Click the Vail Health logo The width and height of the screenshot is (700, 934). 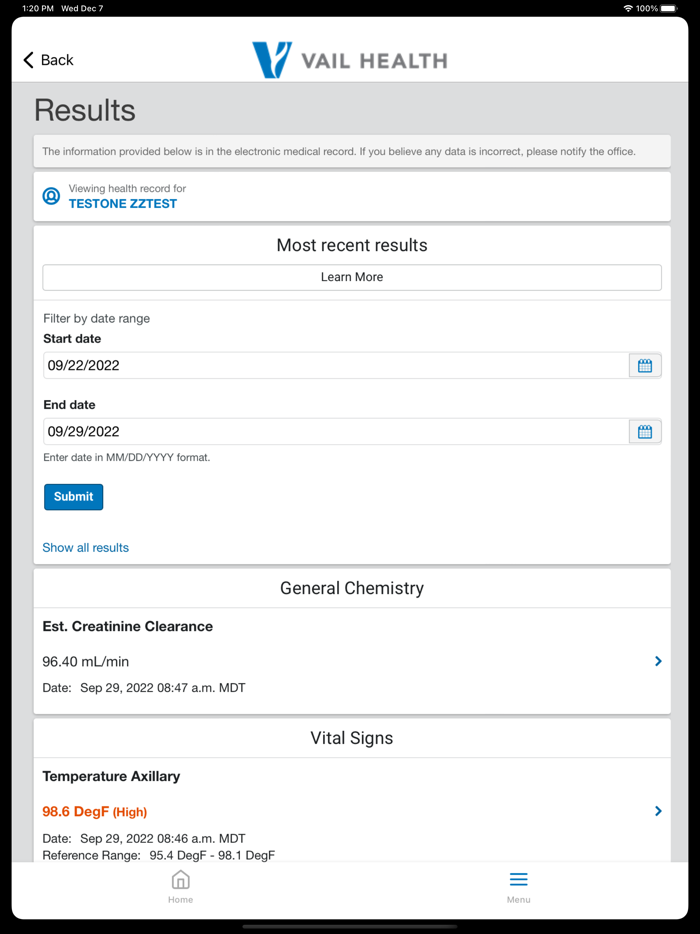point(349,60)
